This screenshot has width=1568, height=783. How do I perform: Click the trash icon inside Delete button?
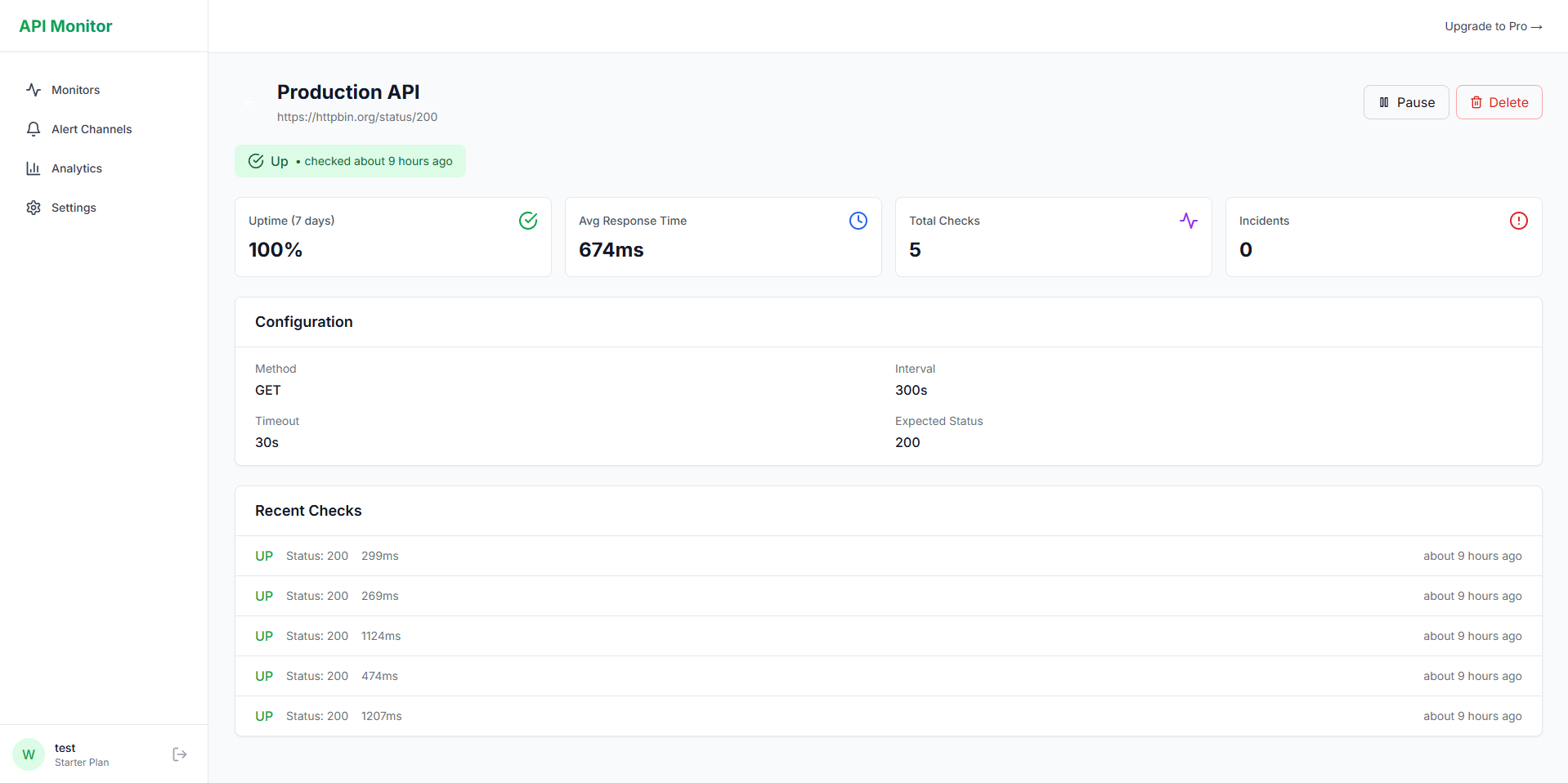[1476, 102]
